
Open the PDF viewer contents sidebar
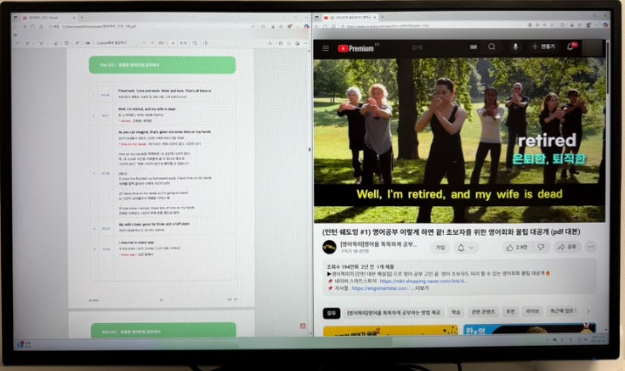(17, 43)
